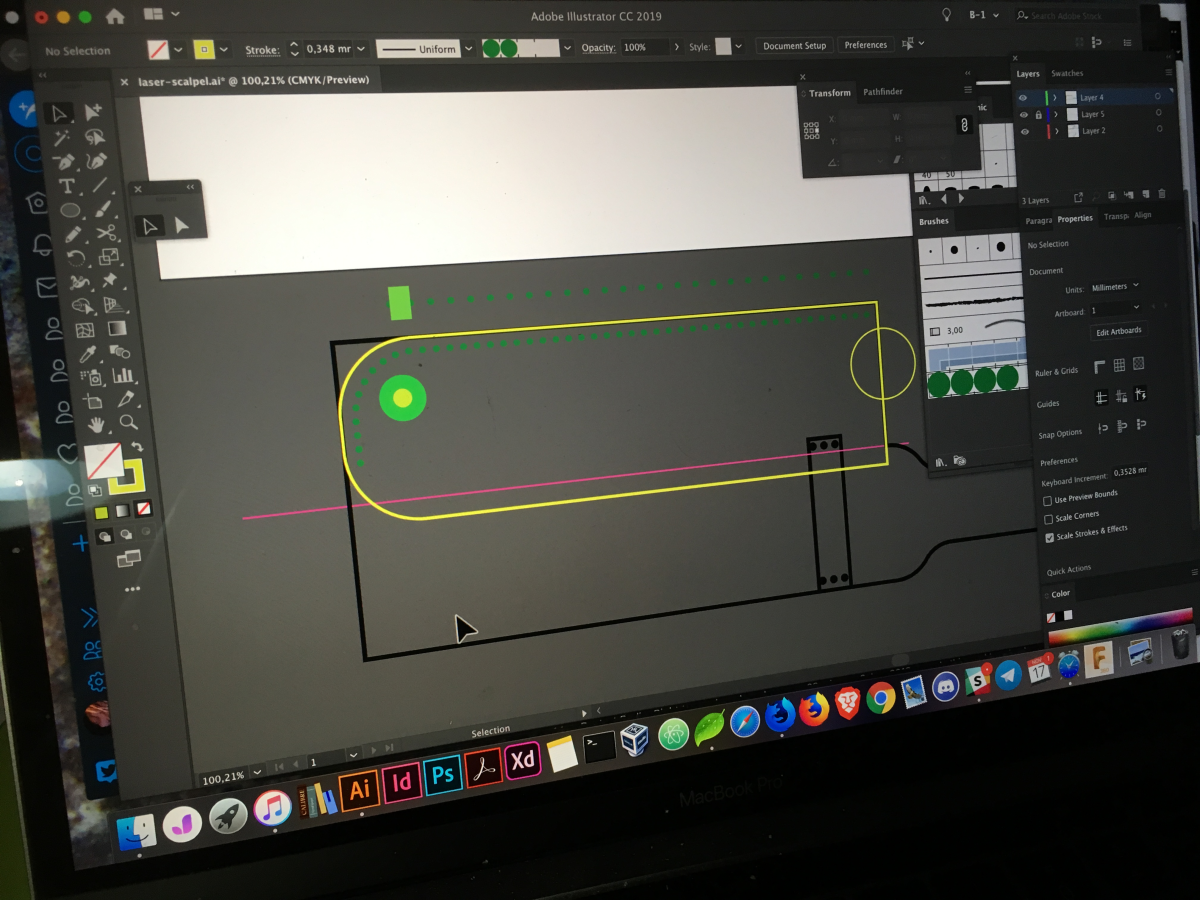
Task: Click the Stroke label link
Action: click(x=262, y=50)
